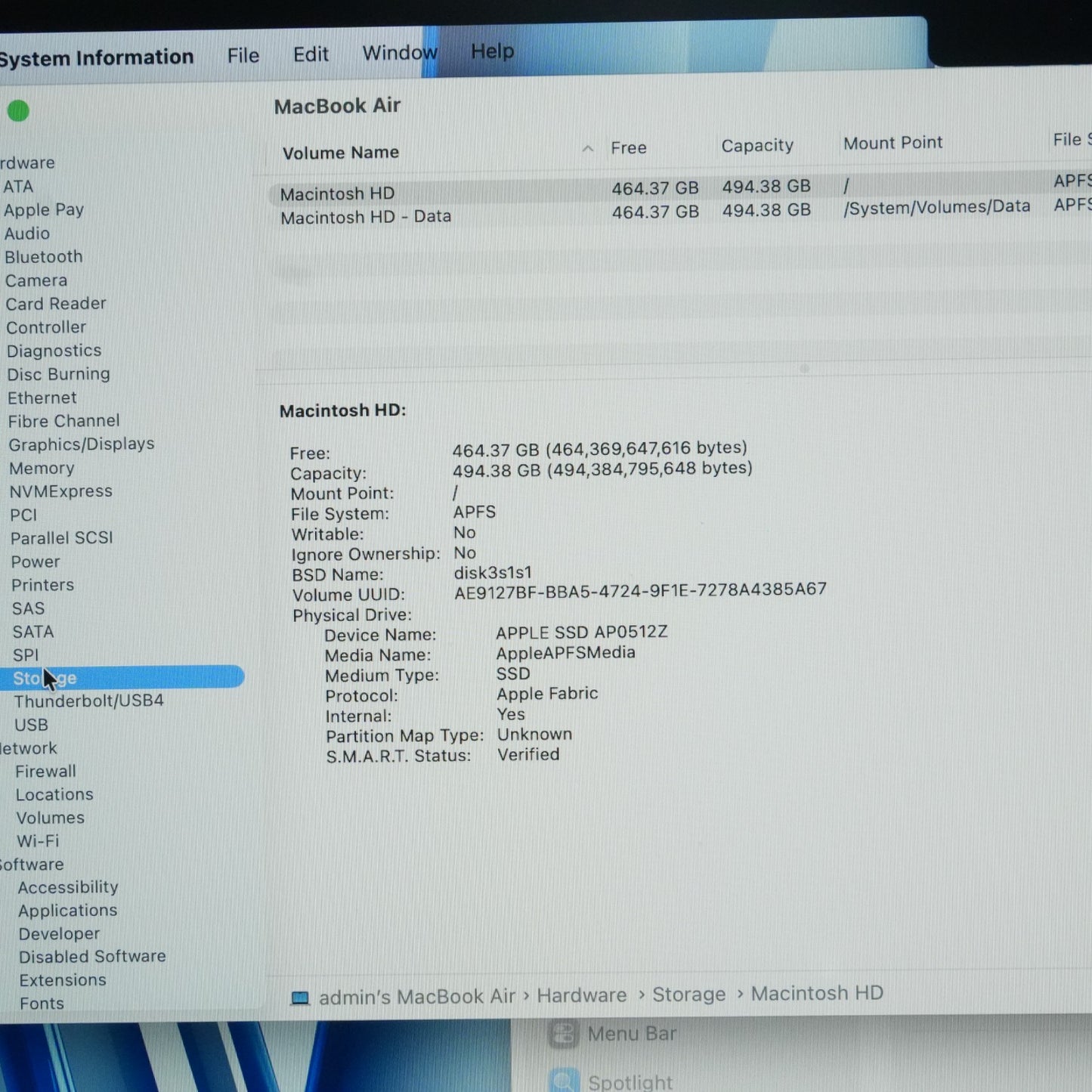
Task: Open the Edit menu
Action: (x=311, y=54)
